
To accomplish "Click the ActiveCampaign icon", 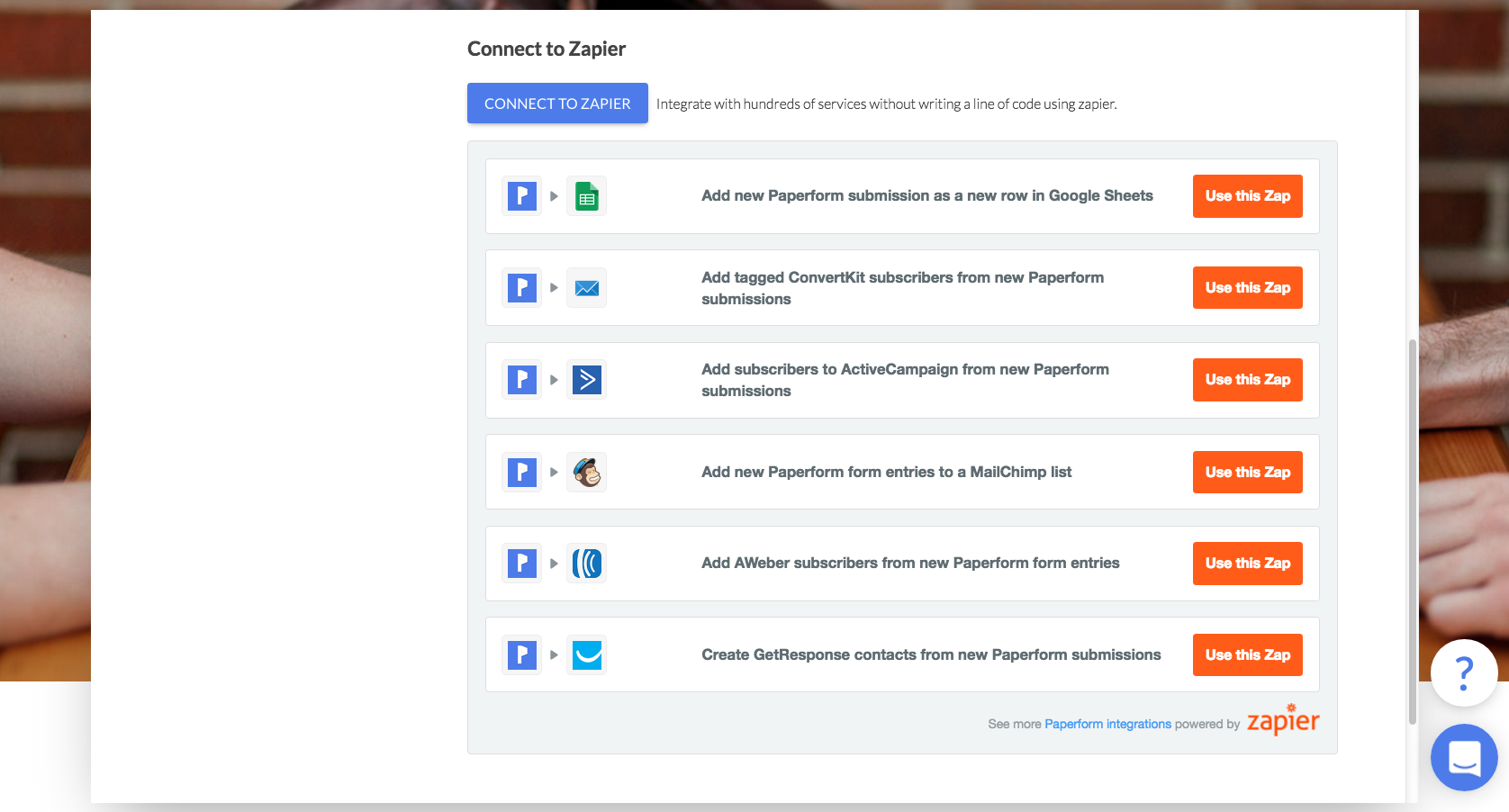I will (586, 380).
